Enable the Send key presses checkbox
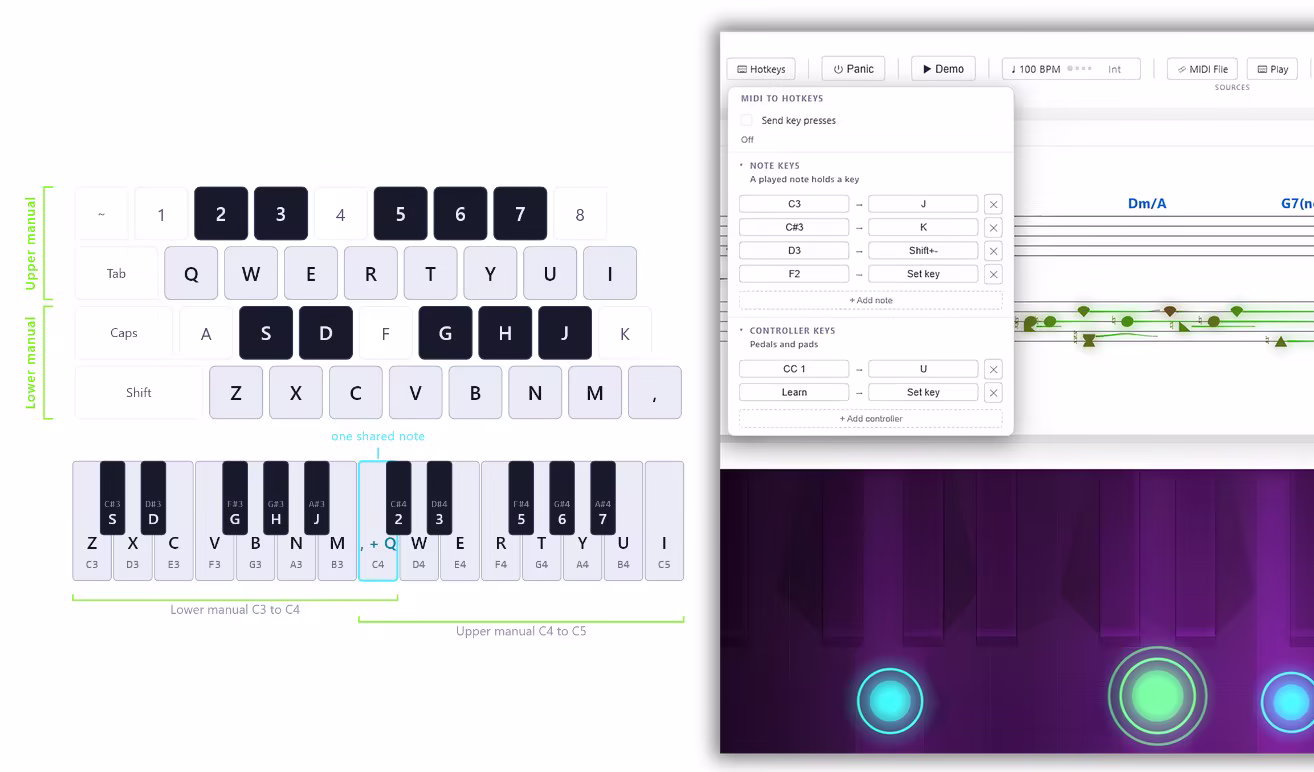This screenshot has width=1314, height=772. pos(747,120)
